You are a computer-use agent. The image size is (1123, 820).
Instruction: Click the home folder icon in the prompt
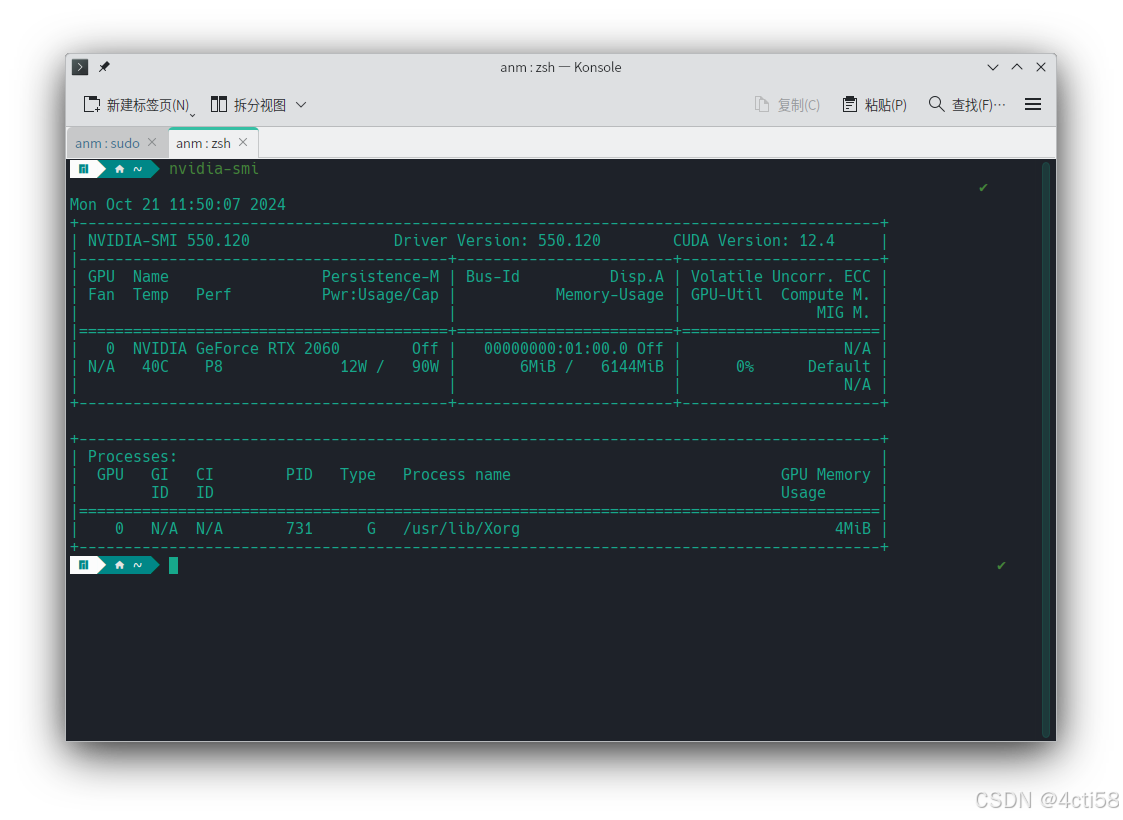[119, 169]
